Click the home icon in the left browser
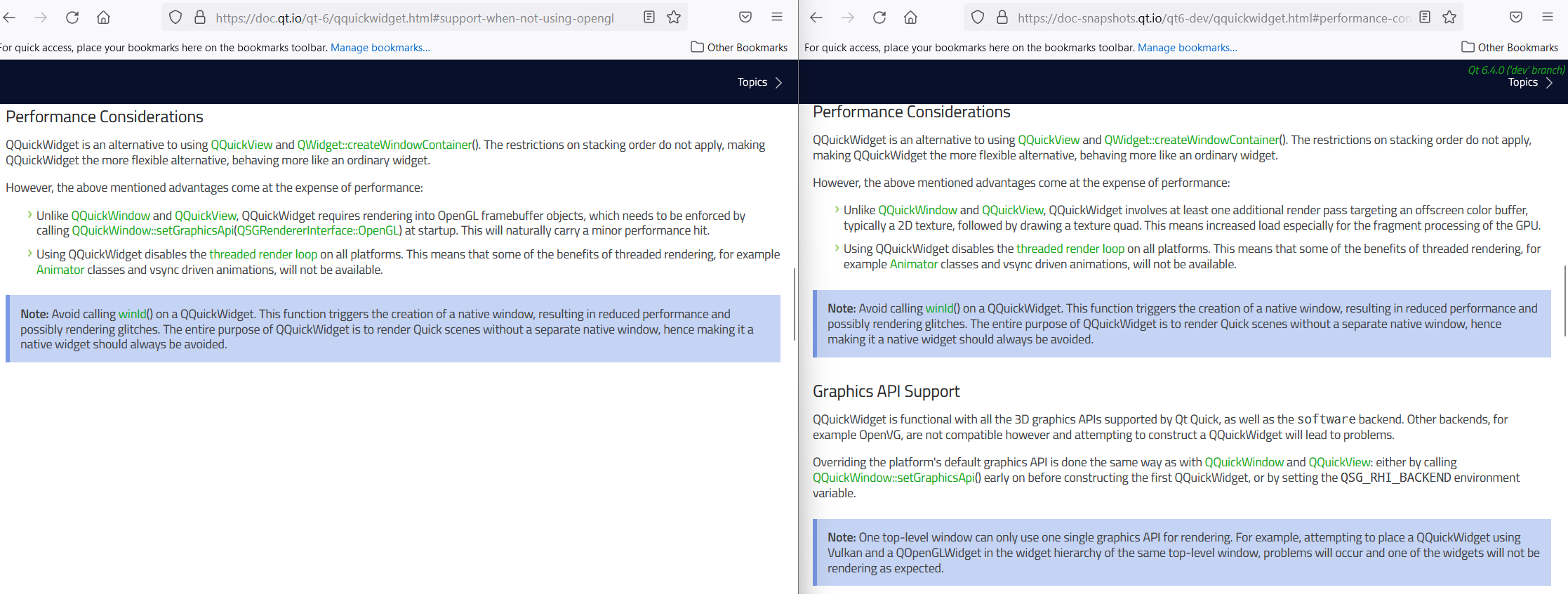This screenshot has width=1568, height=604. tap(103, 18)
